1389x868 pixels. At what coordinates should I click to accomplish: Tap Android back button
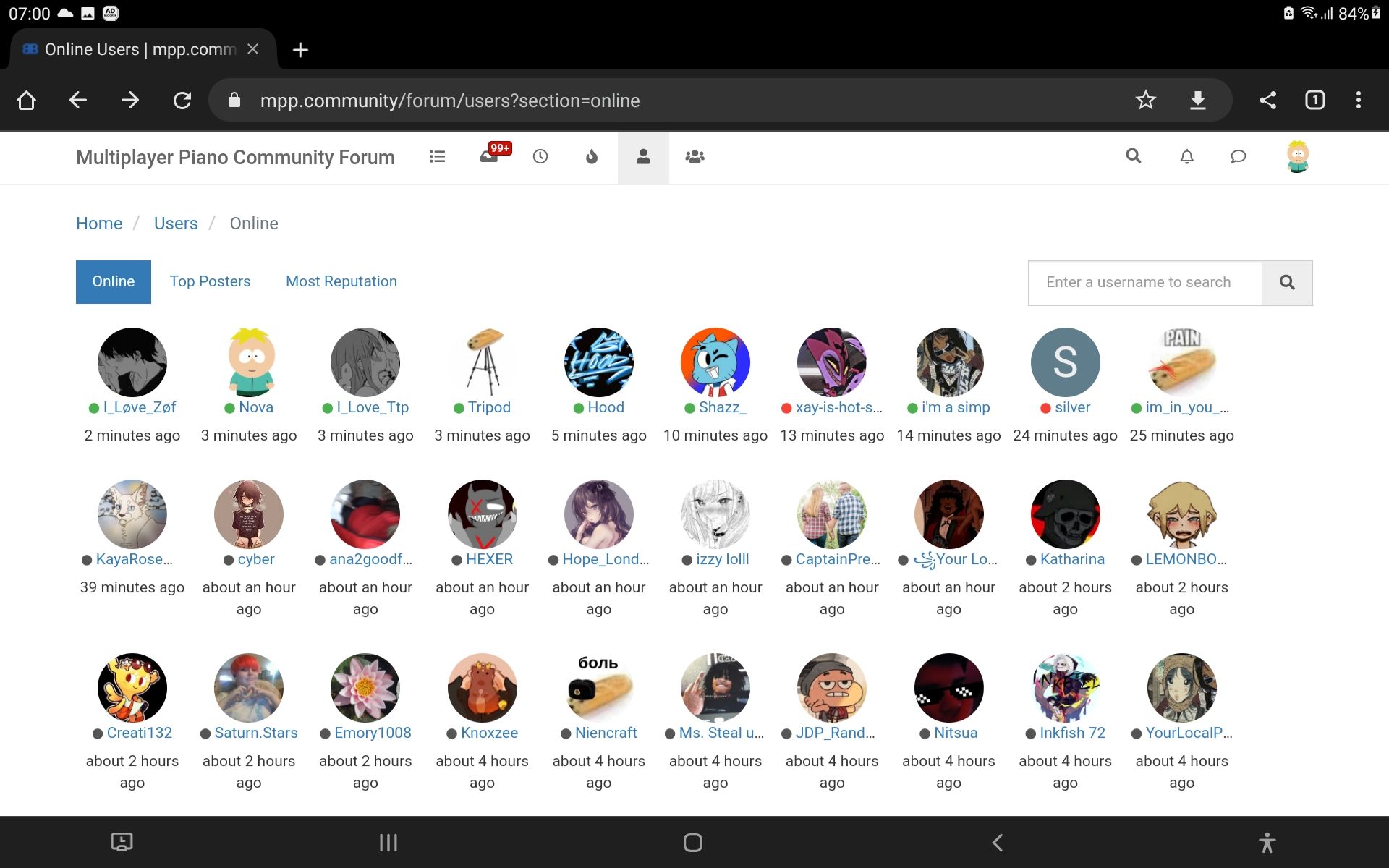pyautogui.click(x=998, y=842)
